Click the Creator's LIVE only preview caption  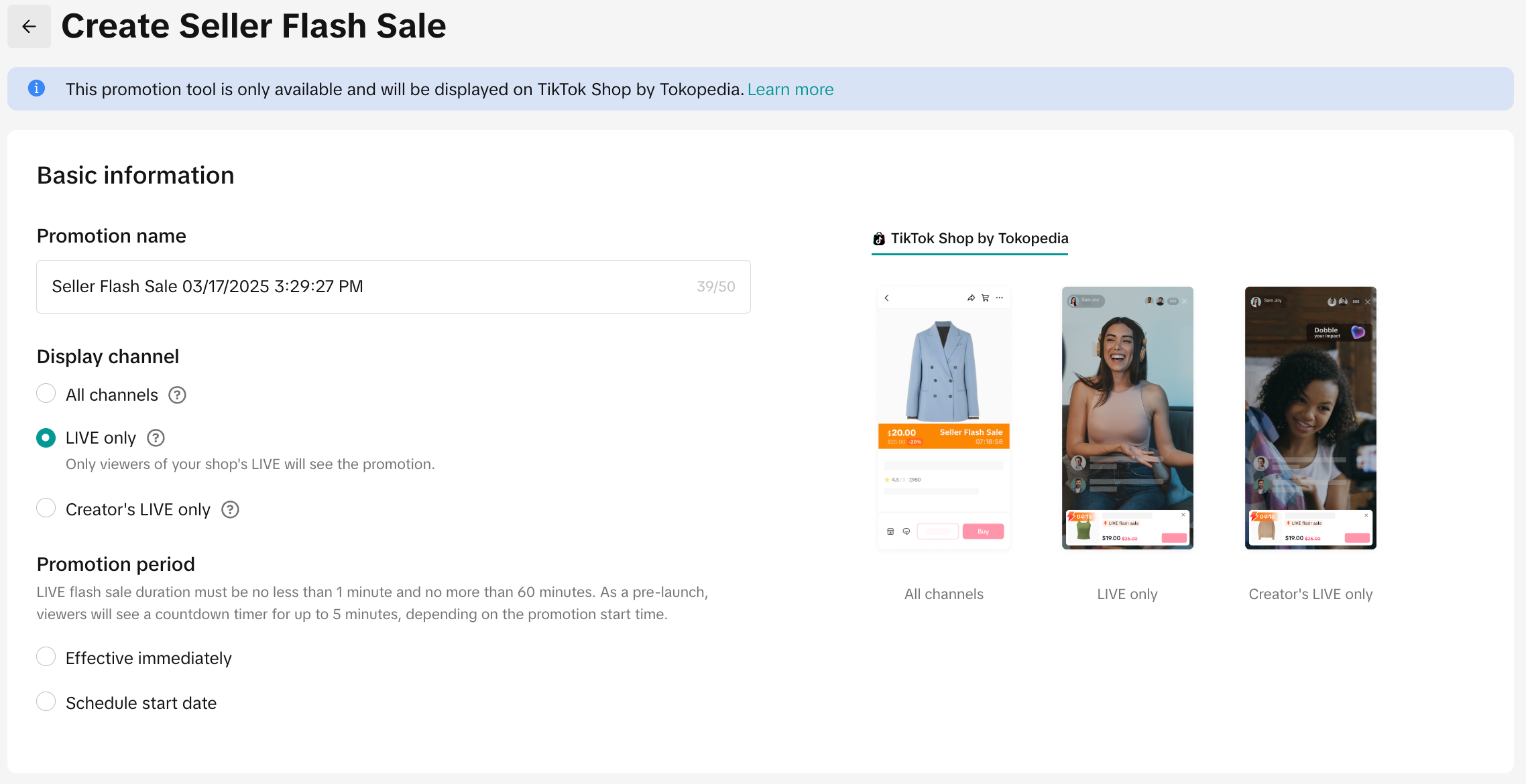[1310, 594]
